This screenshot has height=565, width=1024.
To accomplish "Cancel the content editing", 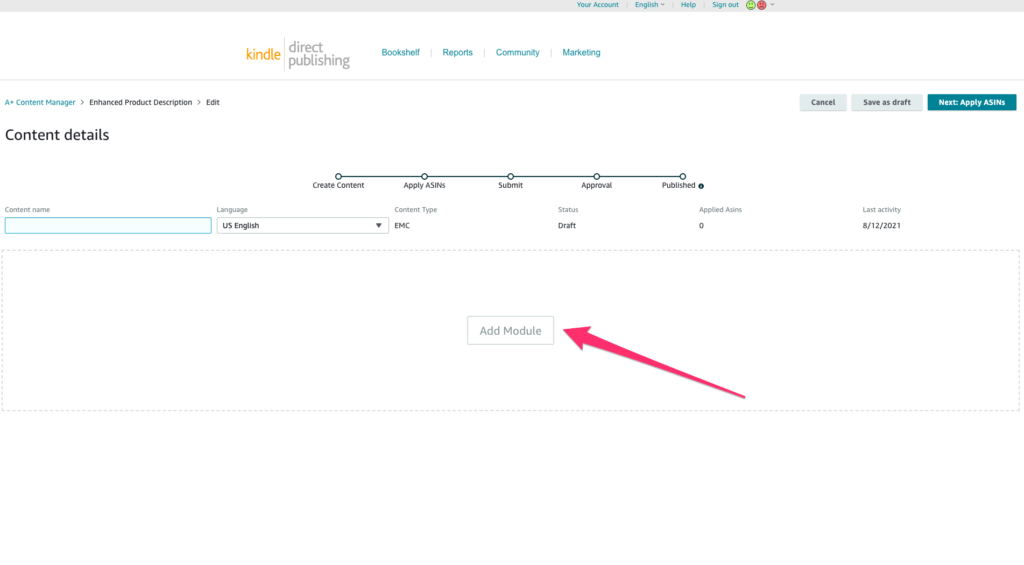I will pyautogui.click(x=822, y=102).
